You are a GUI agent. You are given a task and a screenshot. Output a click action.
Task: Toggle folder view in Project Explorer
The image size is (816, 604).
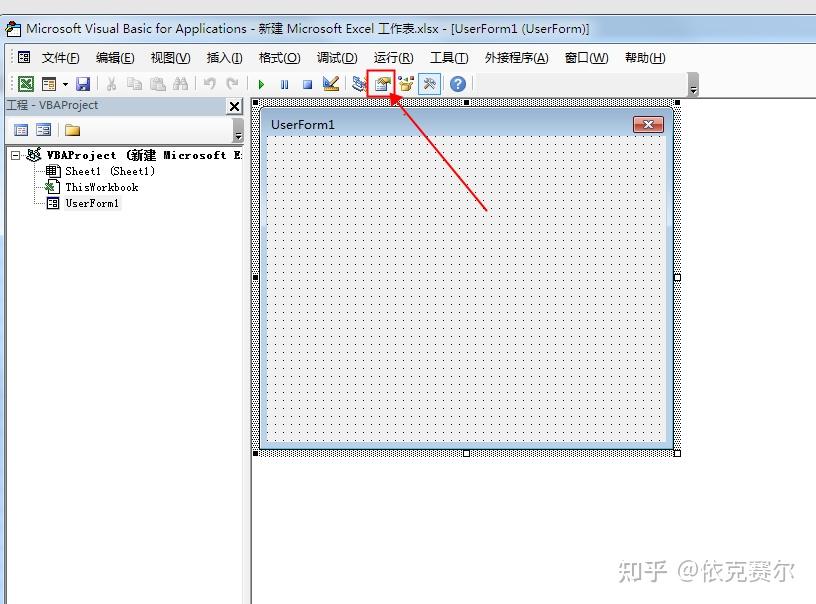[x=70, y=129]
